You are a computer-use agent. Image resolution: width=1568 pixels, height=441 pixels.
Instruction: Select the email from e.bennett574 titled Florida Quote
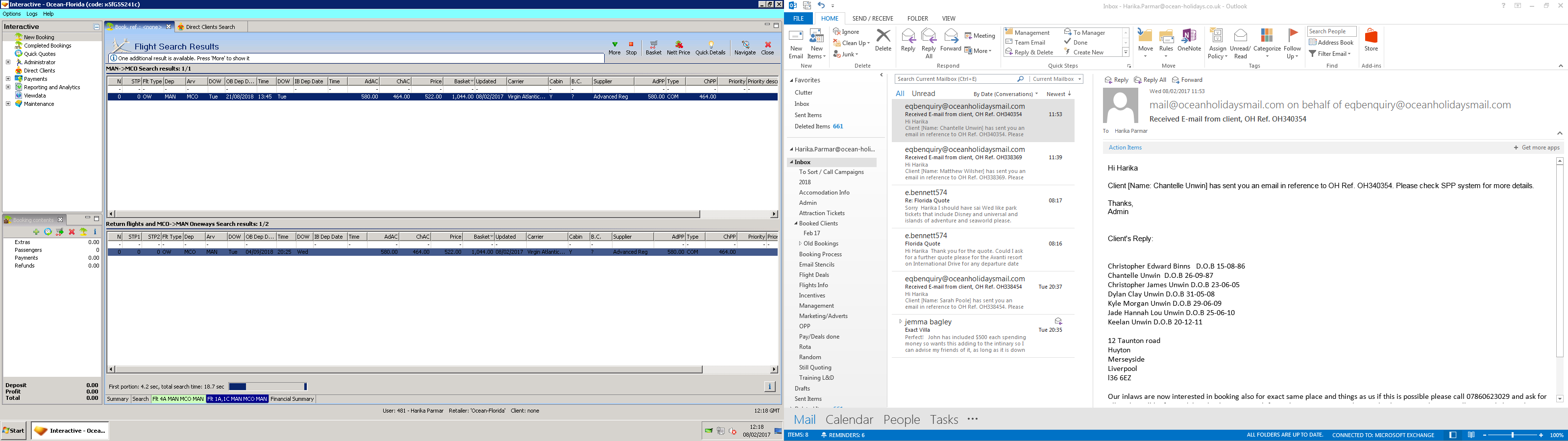coord(982,250)
